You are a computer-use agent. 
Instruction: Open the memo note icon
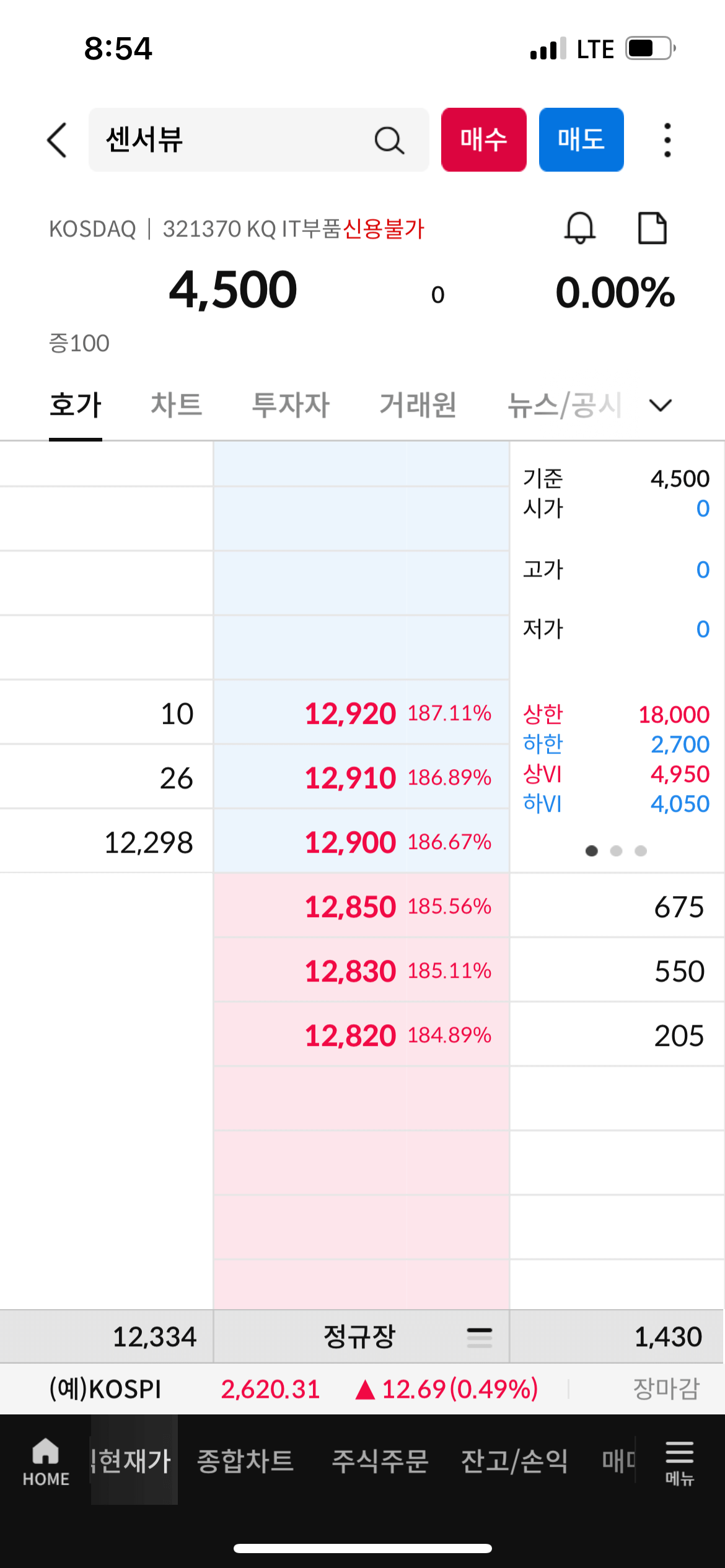652,228
